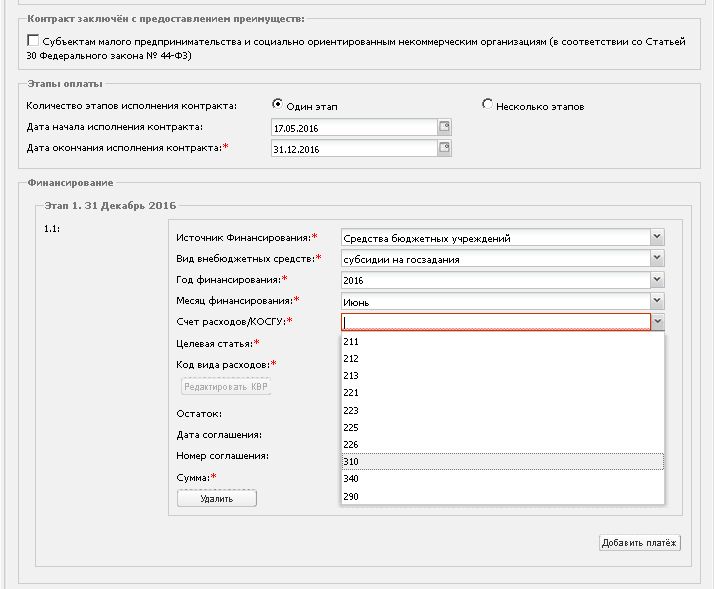Focus the contract end date field 31.12.2016
This screenshot has width=714, height=589.
[354, 149]
